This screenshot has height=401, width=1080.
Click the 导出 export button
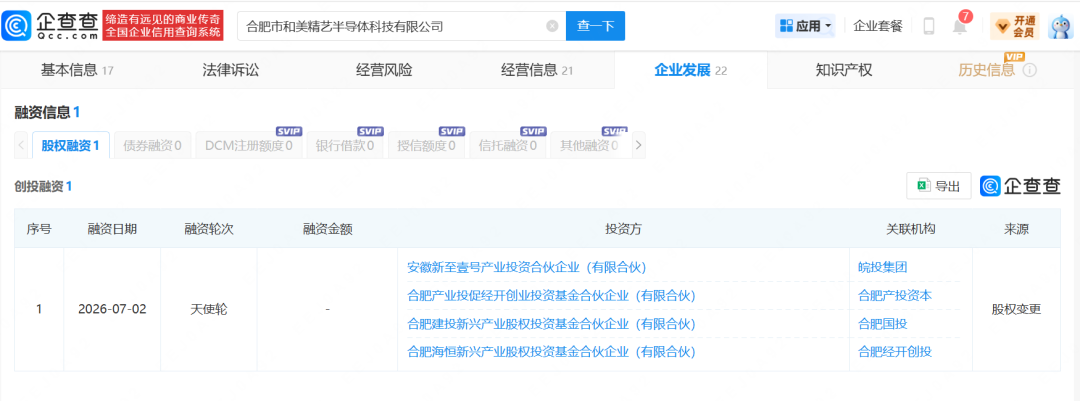click(939, 185)
